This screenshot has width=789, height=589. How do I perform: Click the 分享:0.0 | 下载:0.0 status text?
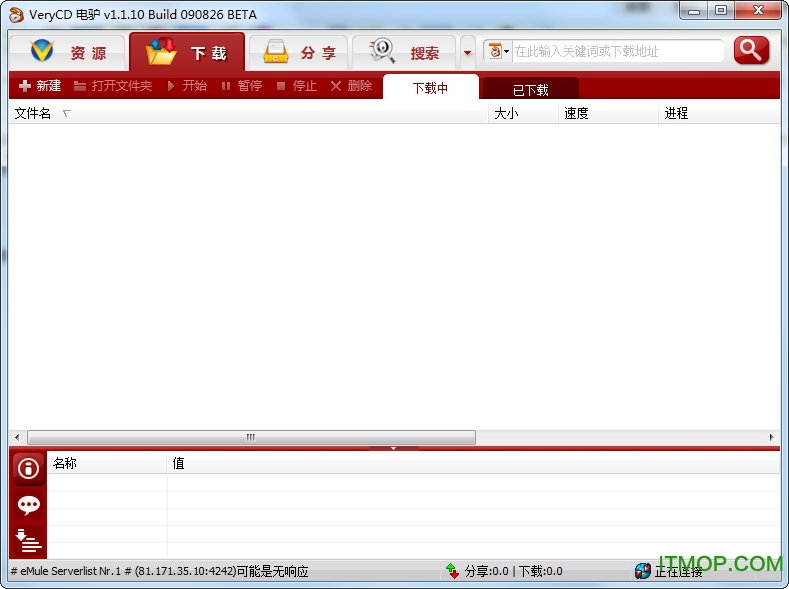513,571
